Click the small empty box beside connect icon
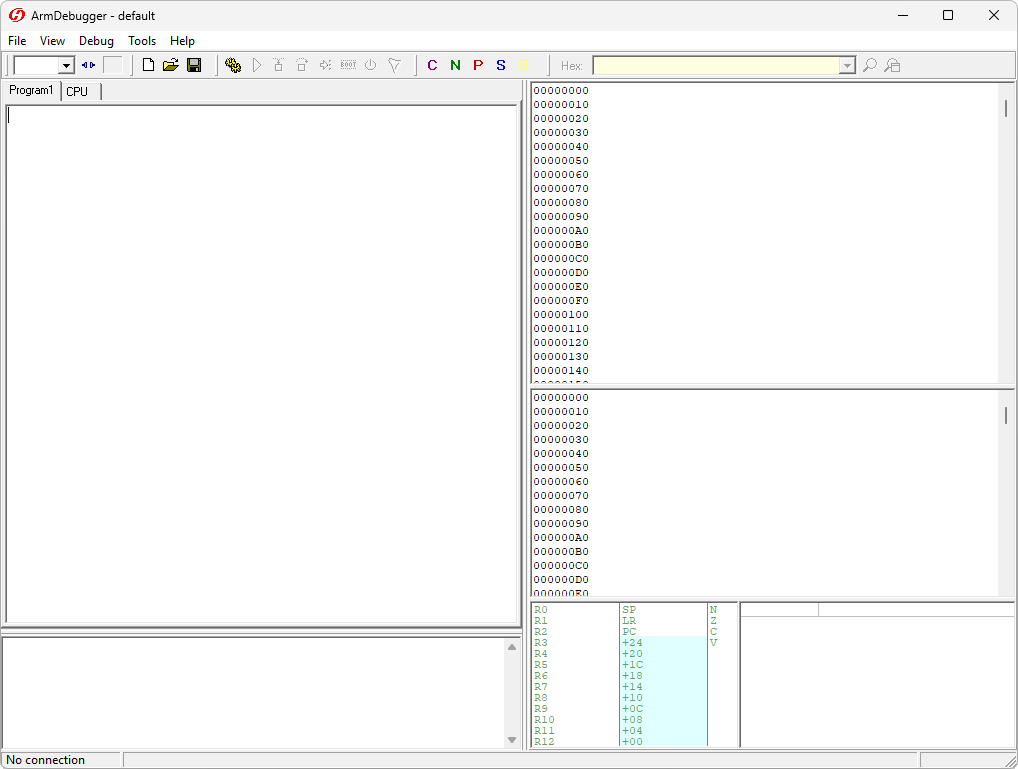This screenshot has height=769, width=1018. click(x=113, y=65)
